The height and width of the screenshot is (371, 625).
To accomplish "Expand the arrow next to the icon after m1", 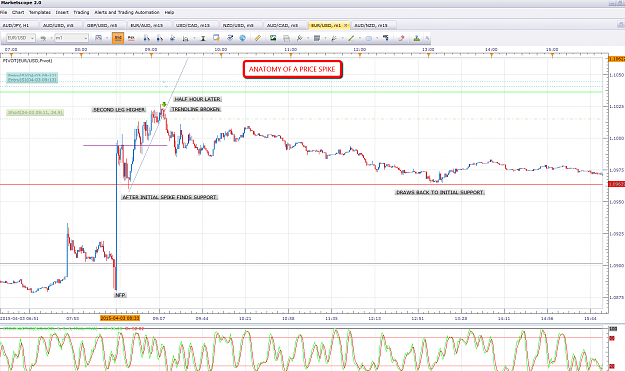I will point(107,38).
